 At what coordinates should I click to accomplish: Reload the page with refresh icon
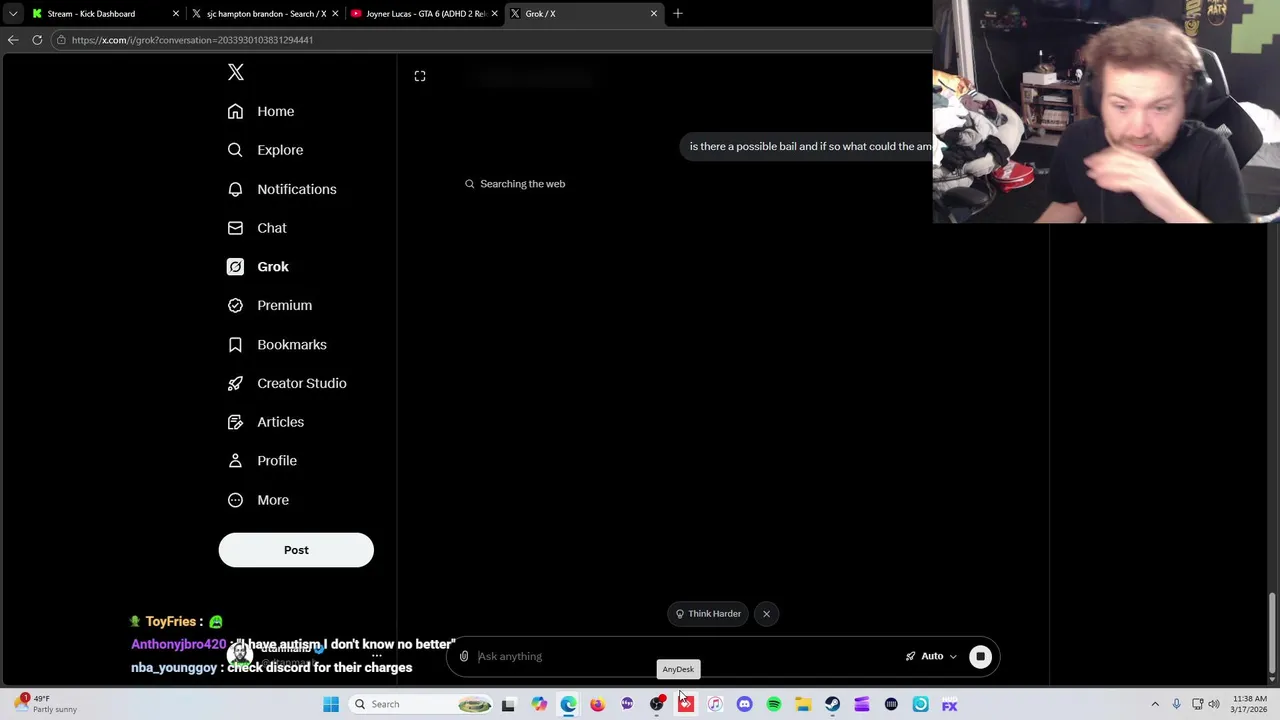[37, 40]
